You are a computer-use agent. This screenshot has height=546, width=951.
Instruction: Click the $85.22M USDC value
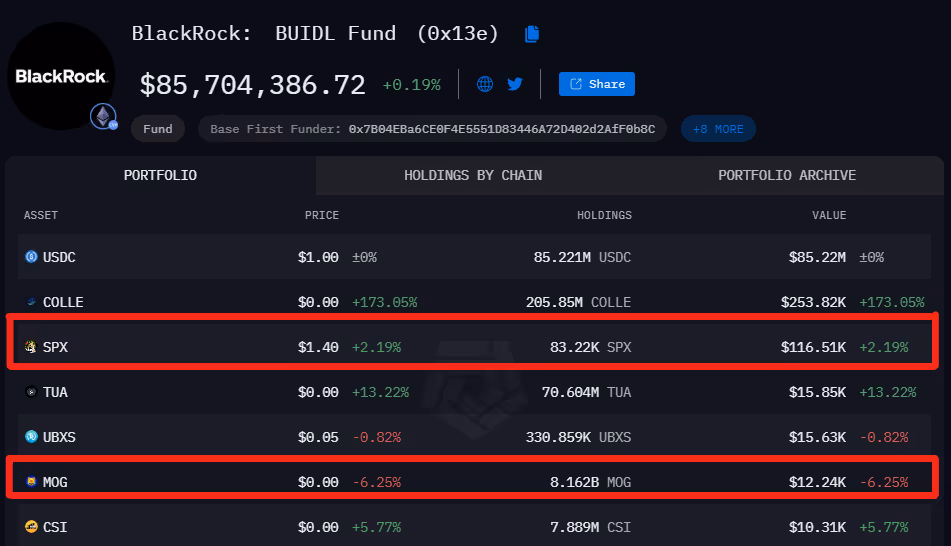coord(817,257)
